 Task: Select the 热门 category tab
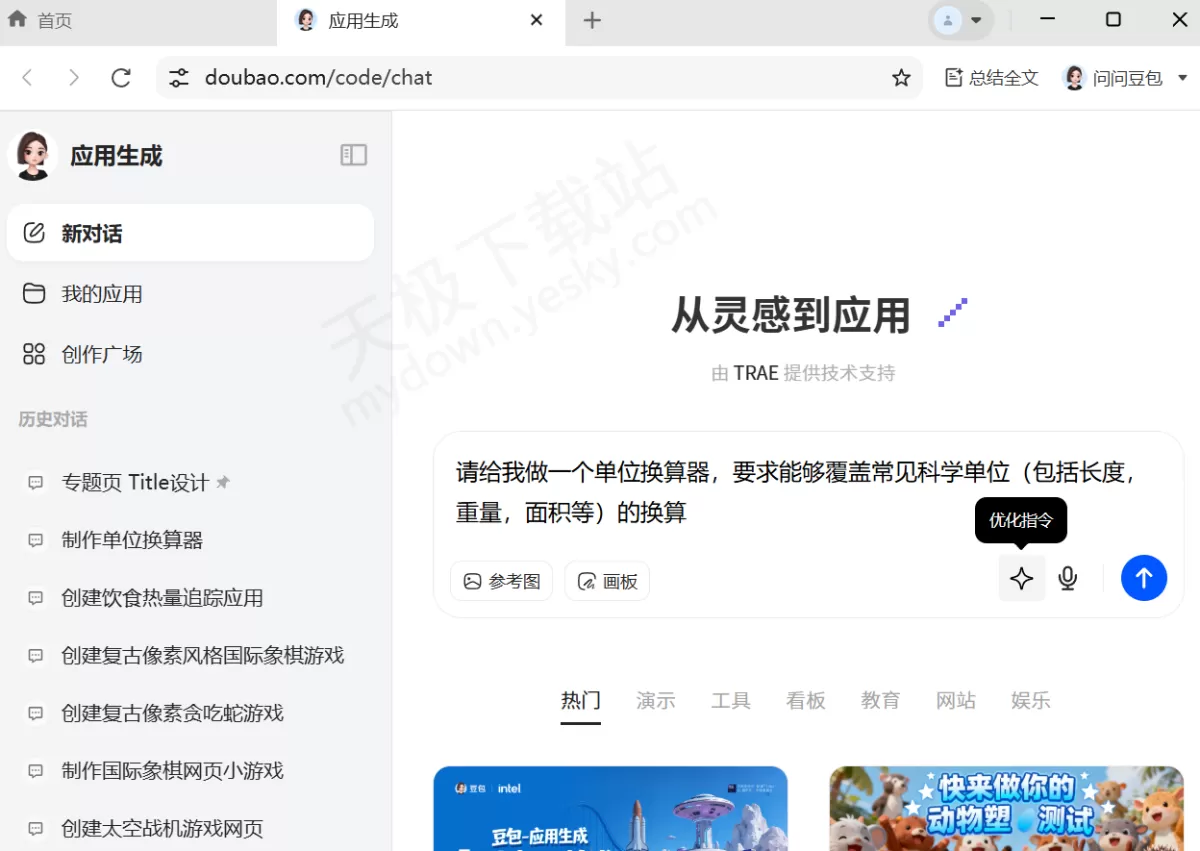[x=581, y=700]
